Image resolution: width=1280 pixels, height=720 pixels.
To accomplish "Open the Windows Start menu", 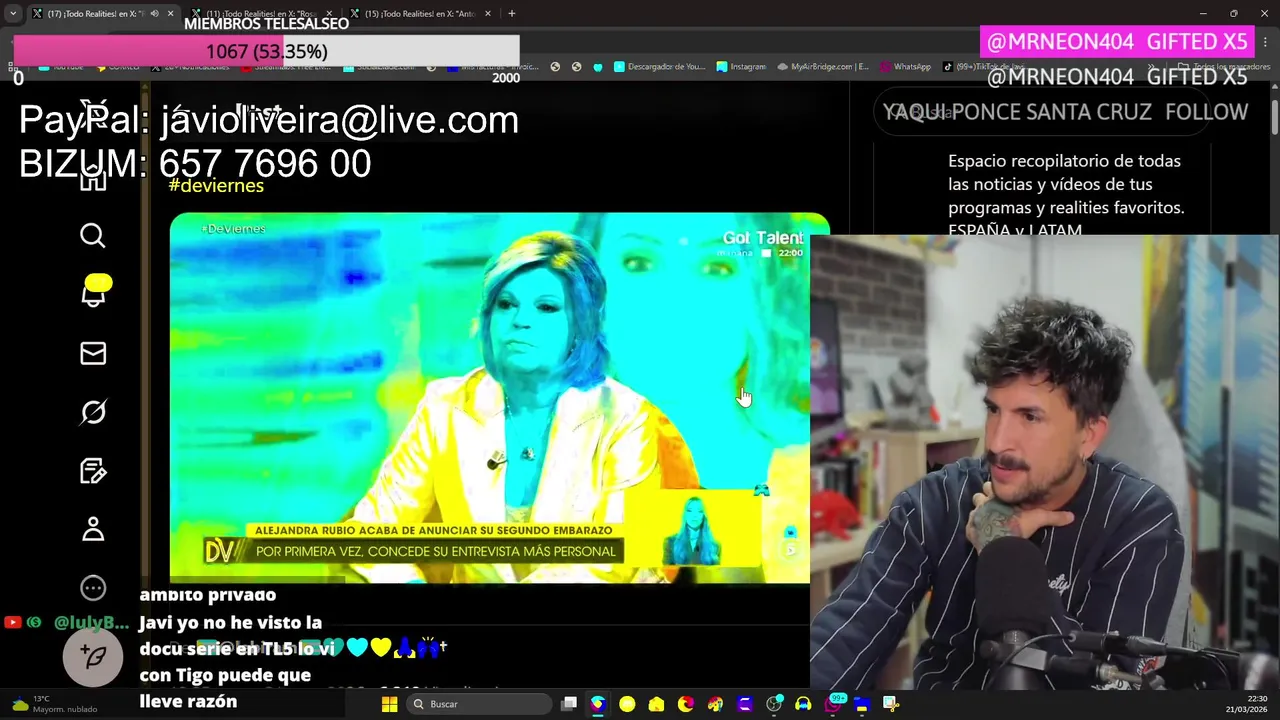I will 390,704.
